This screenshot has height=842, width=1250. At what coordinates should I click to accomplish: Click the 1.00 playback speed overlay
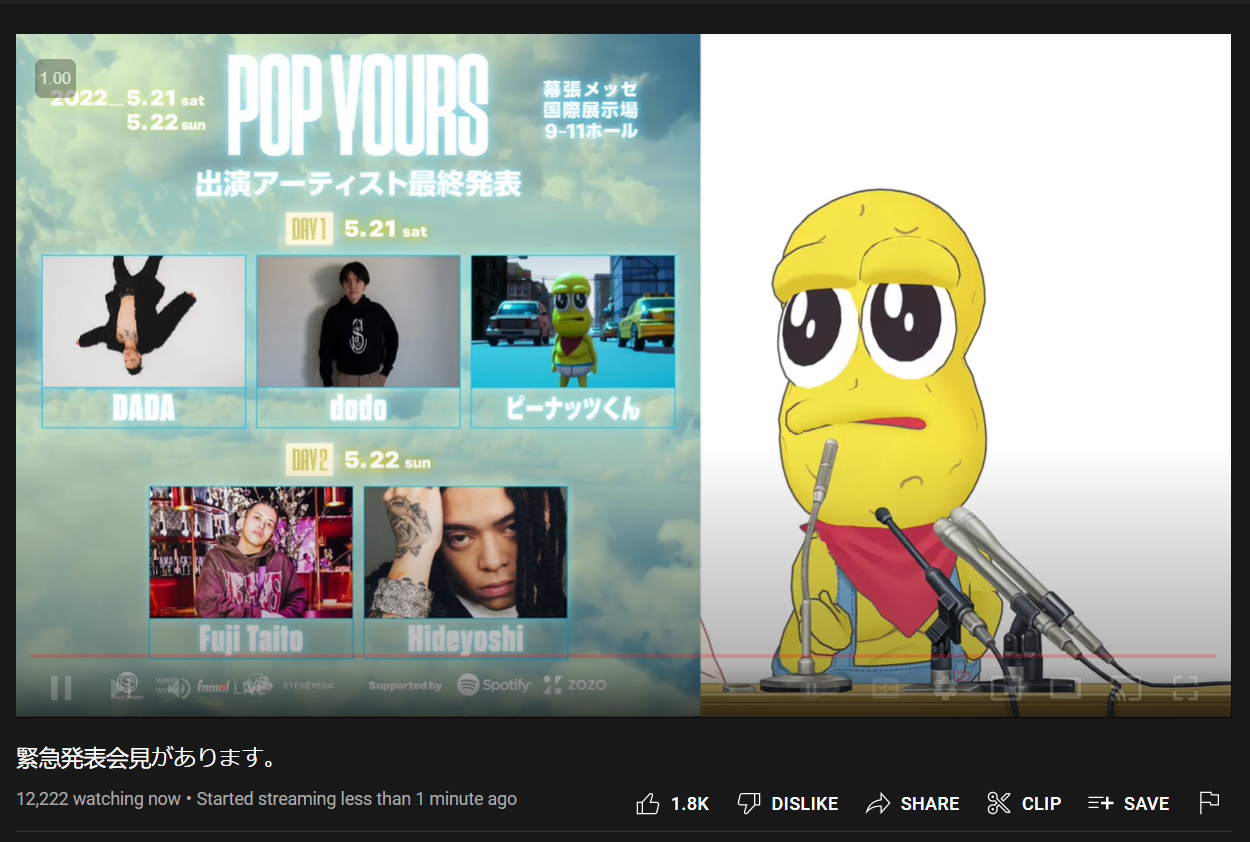pyautogui.click(x=55, y=78)
